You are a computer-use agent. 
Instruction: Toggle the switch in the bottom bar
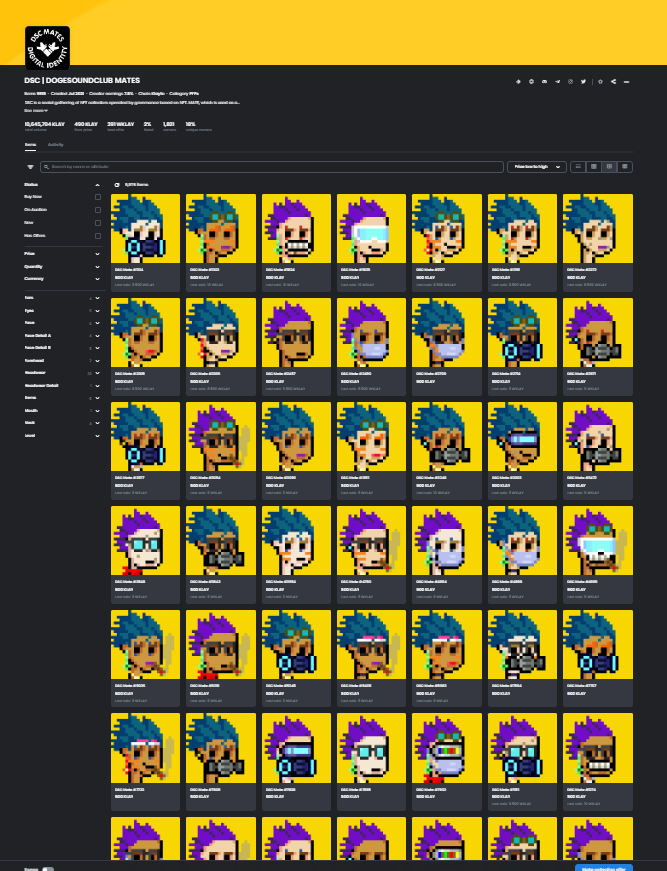coord(48,869)
